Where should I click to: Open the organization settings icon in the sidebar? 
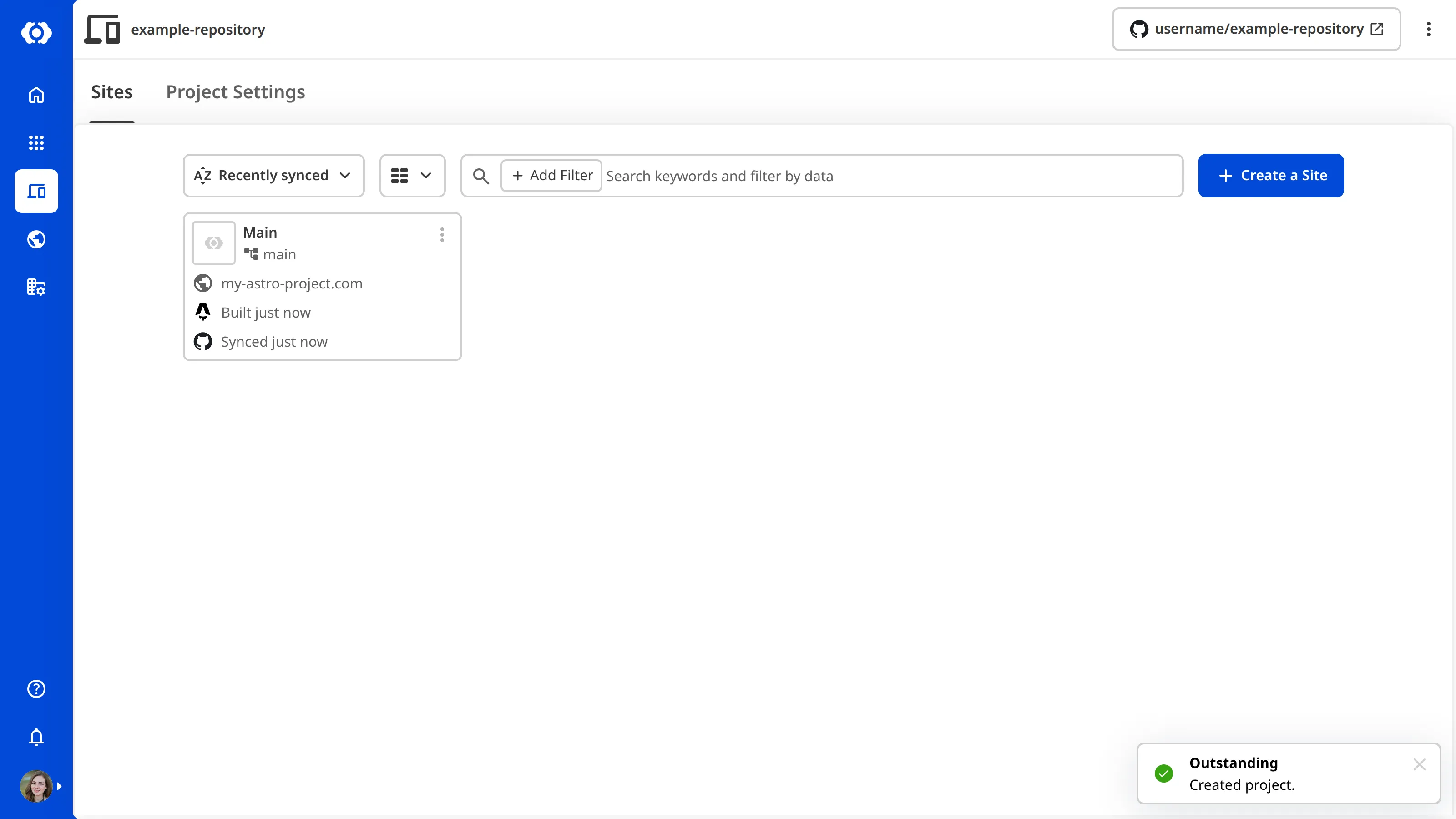click(x=36, y=287)
